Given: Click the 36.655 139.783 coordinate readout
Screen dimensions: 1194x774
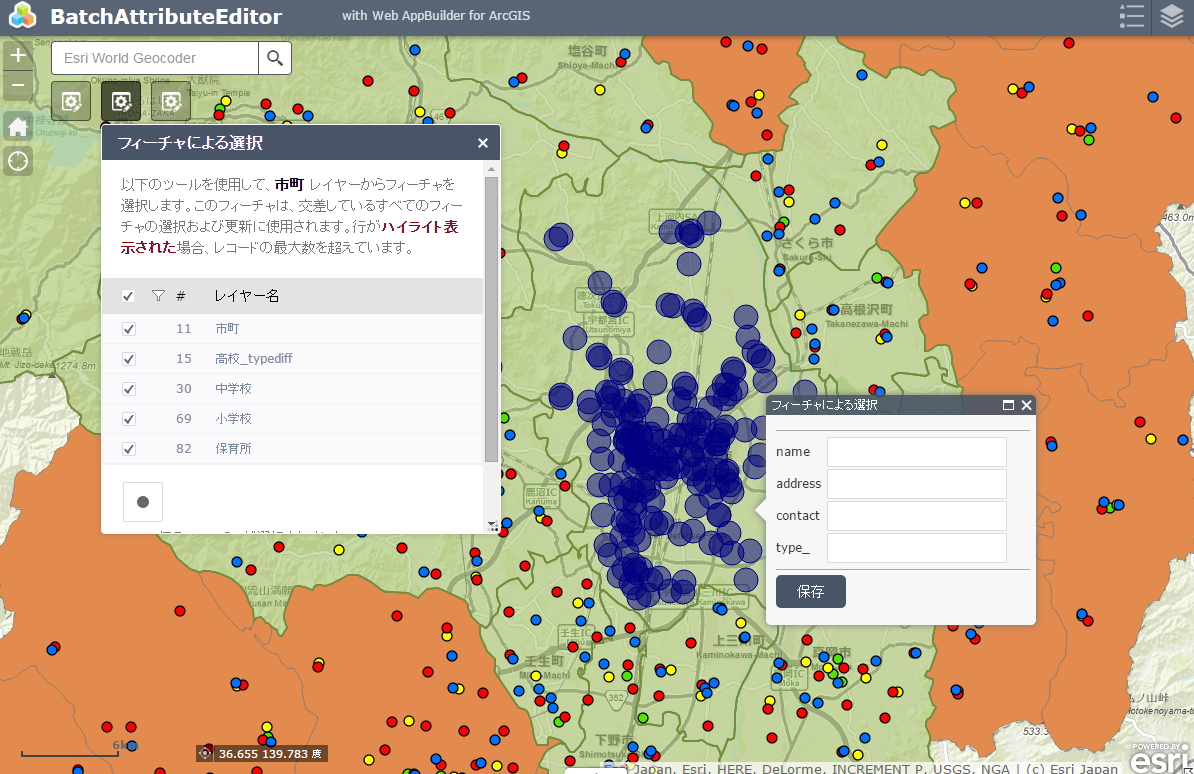Looking at the screenshot, I should click(x=270, y=753).
